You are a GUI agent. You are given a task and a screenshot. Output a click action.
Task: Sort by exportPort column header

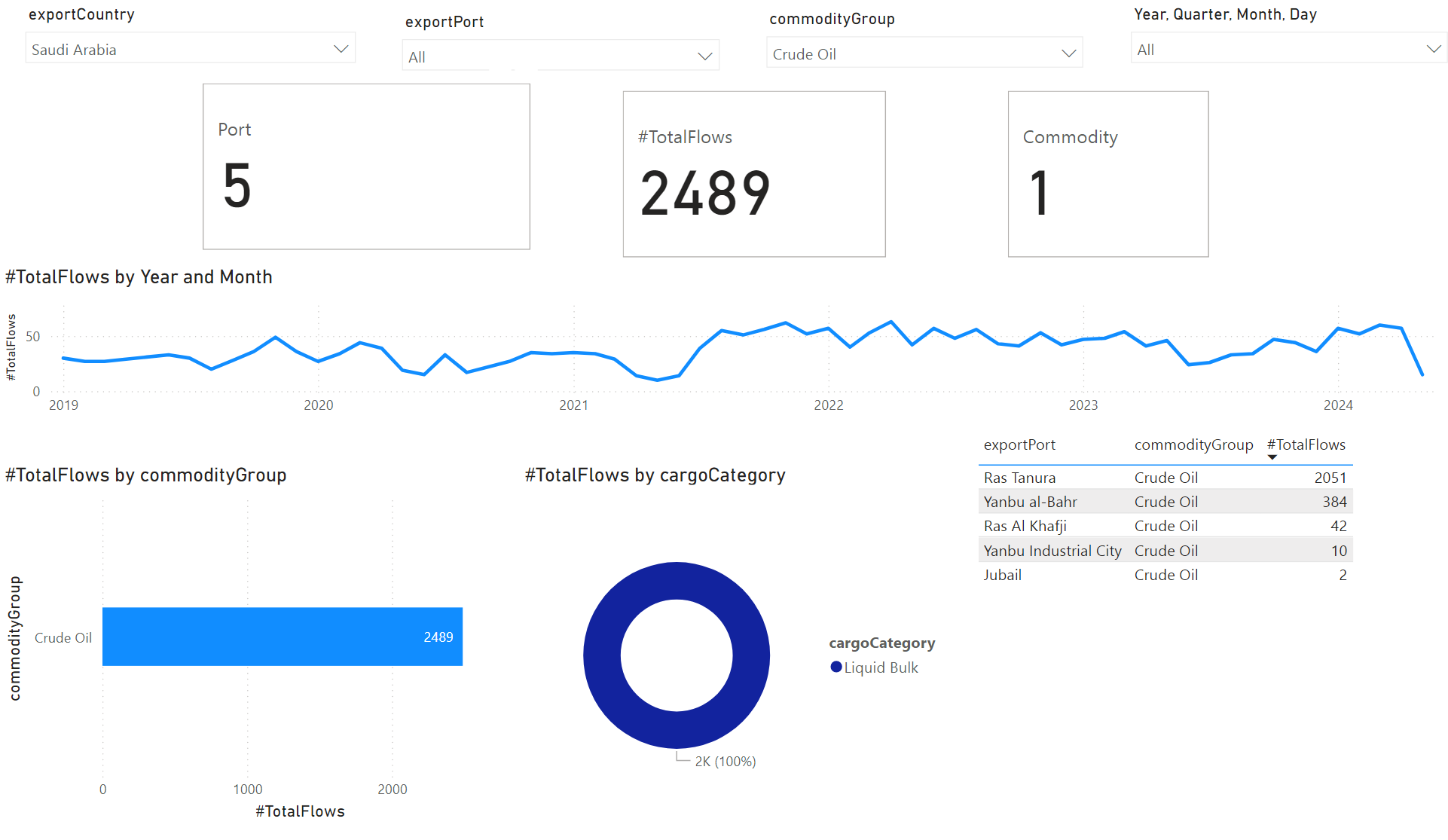coord(1019,444)
